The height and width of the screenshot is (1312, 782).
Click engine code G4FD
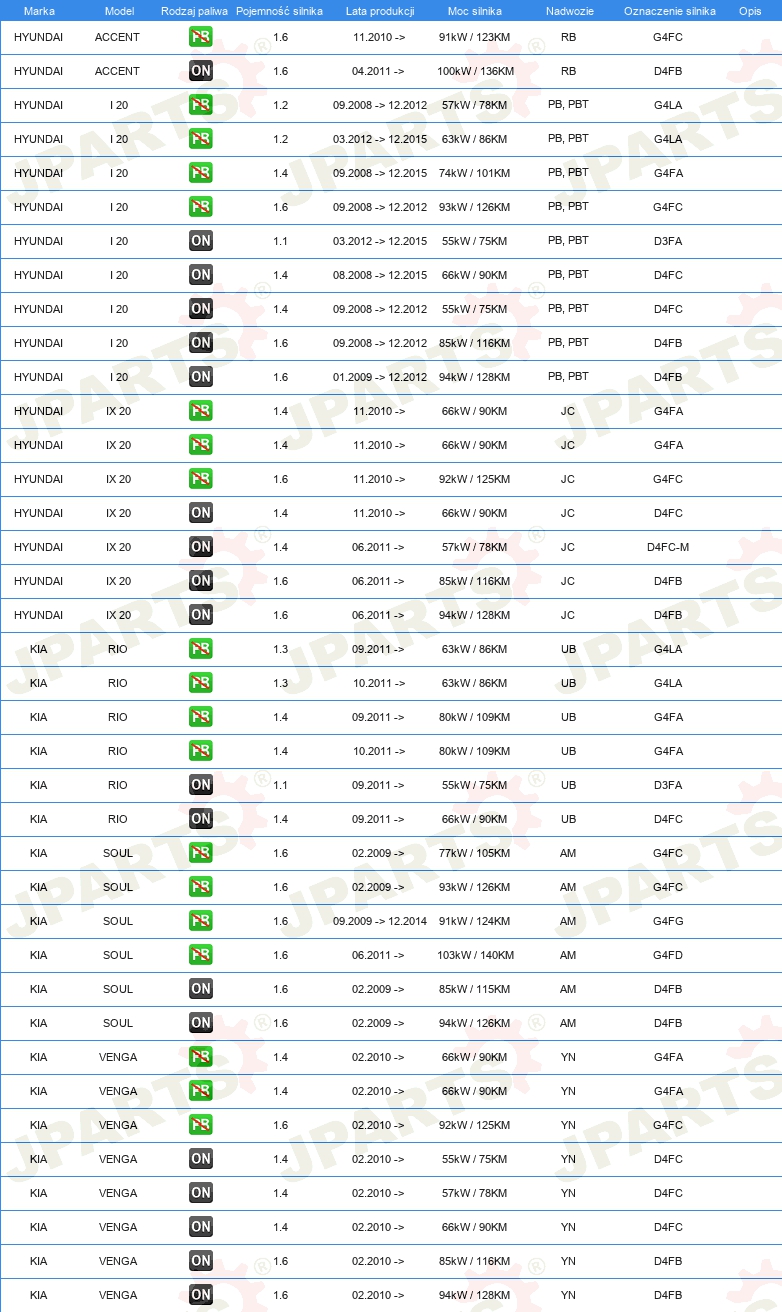tap(668, 955)
